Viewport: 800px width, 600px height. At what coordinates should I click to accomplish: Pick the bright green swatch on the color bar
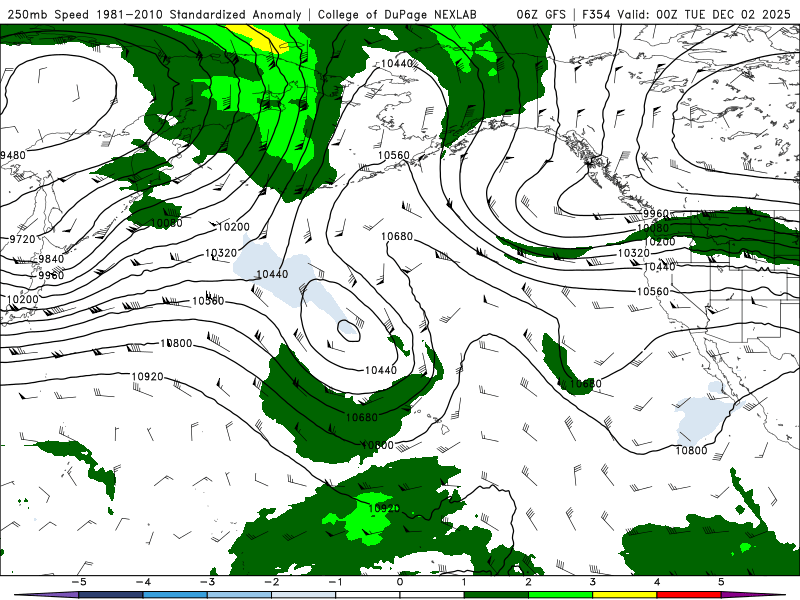560,595
